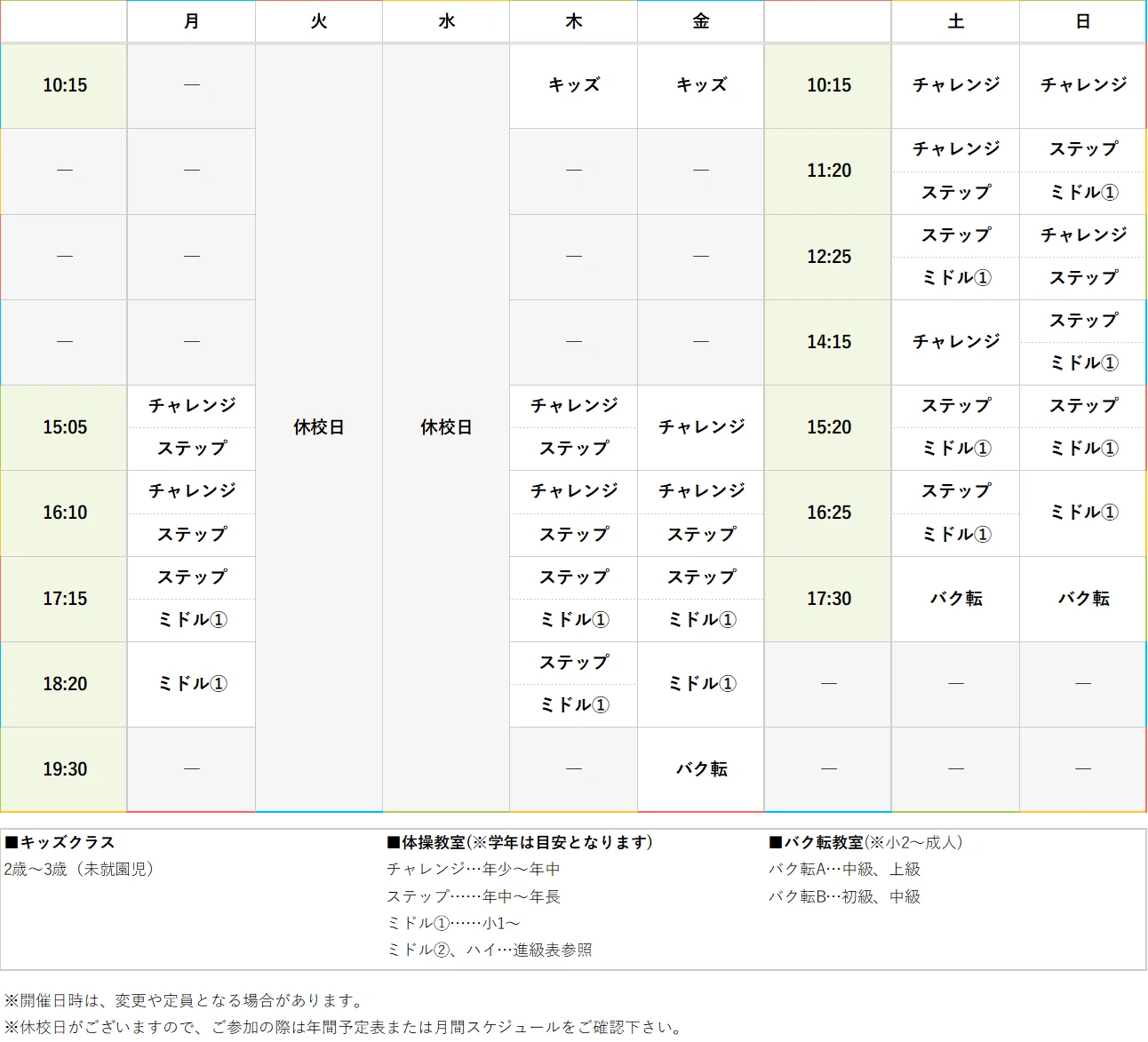Select the 土 (Saturday) column header
Image resolution: width=1148 pixels, height=1042 pixels.
pyautogui.click(x=955, y=21)
